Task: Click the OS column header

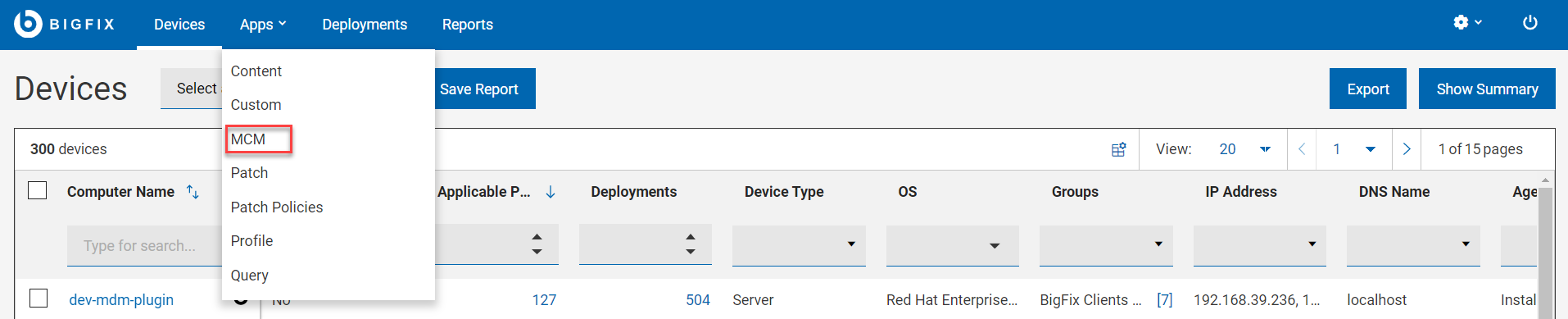Action: [x=908, y=192]
